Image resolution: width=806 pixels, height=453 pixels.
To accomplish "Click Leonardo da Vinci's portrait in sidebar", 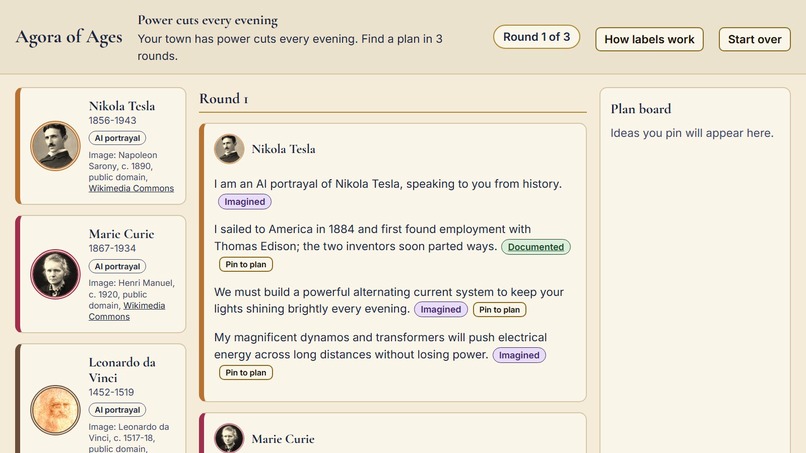I will click(55, 410).
